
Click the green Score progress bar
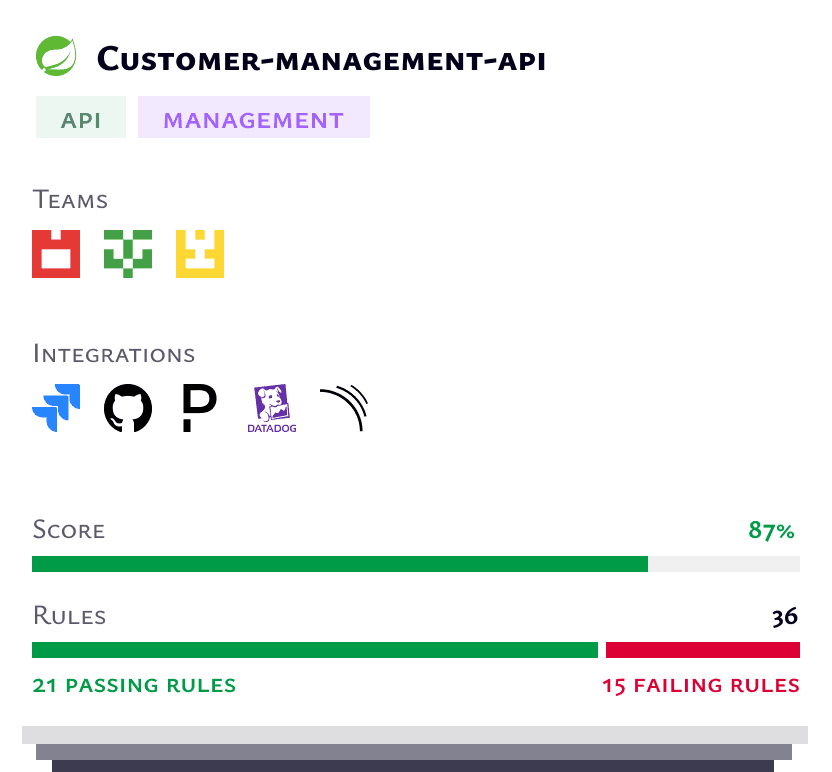[340, 564]
